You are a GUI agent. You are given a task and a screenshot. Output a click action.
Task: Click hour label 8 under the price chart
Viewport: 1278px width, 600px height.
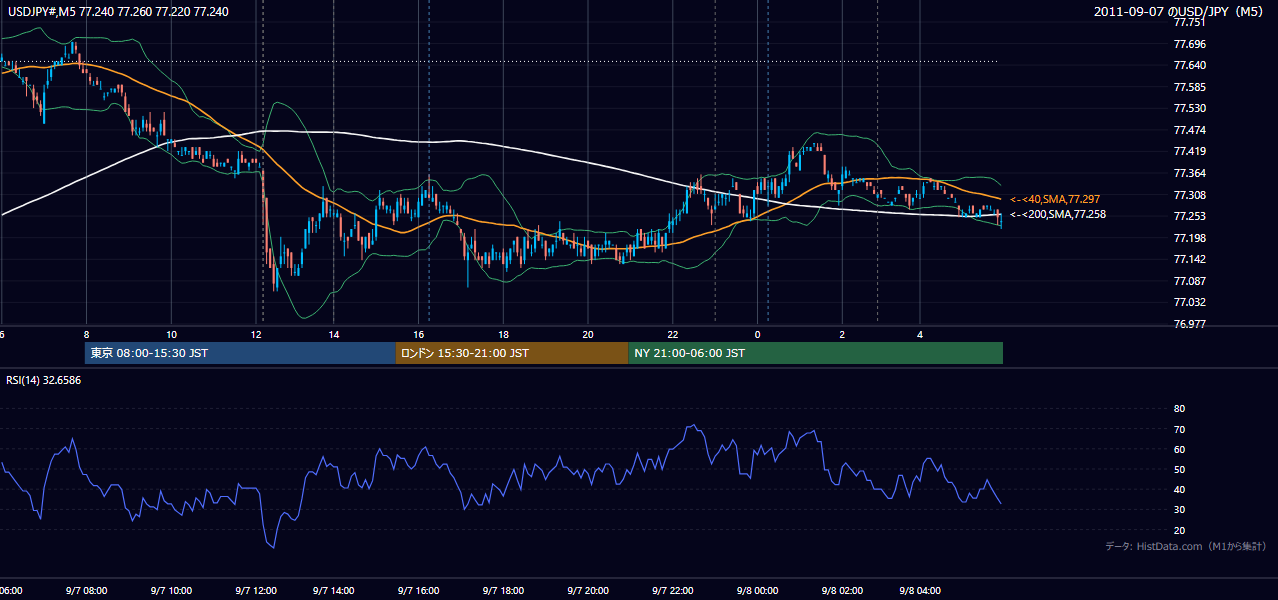click(x=87, y=335)
